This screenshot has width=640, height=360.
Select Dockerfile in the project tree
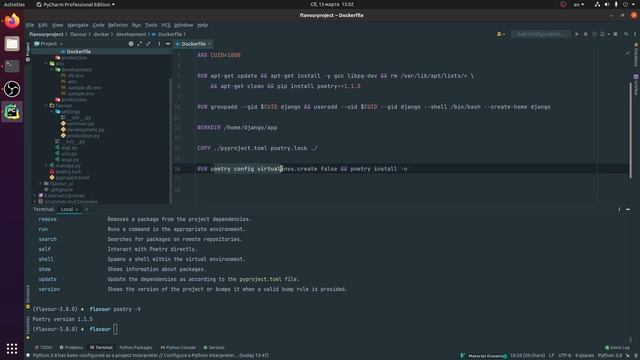[78, 51]
